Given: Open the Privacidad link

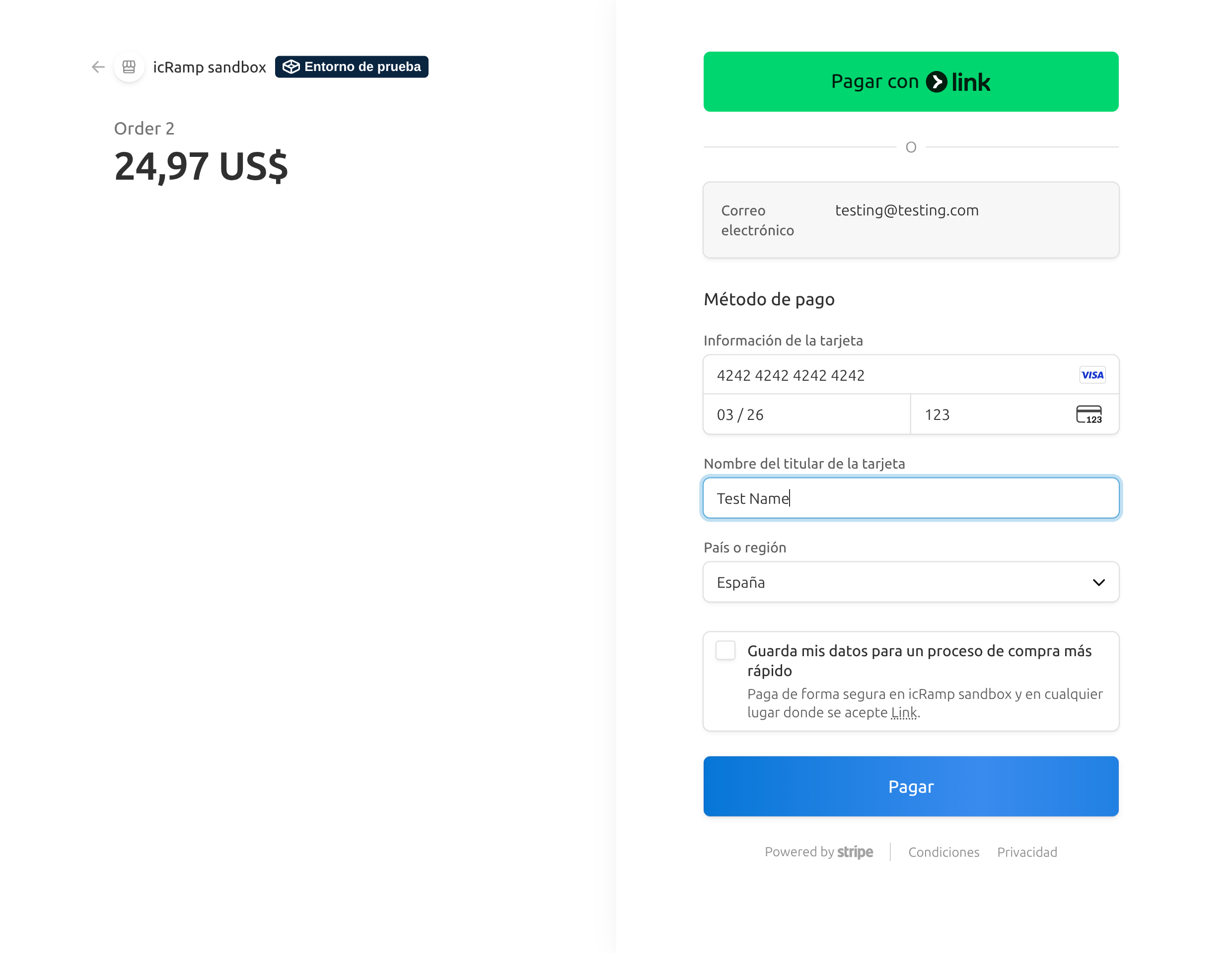Looking at the screenshot, I should (x=1027, y=852).
